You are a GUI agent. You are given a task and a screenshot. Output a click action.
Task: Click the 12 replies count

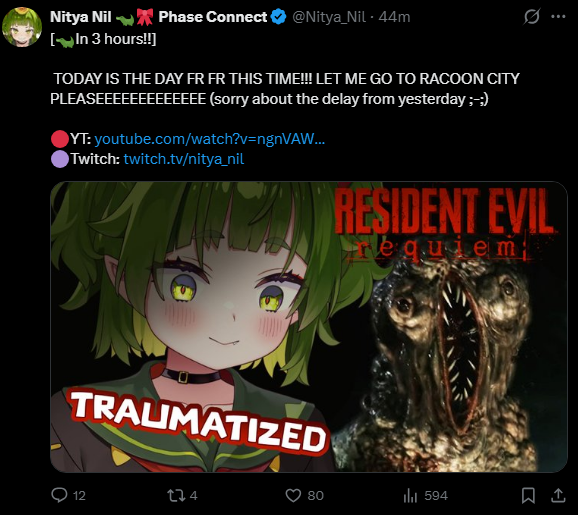click(x=79, y=495)
